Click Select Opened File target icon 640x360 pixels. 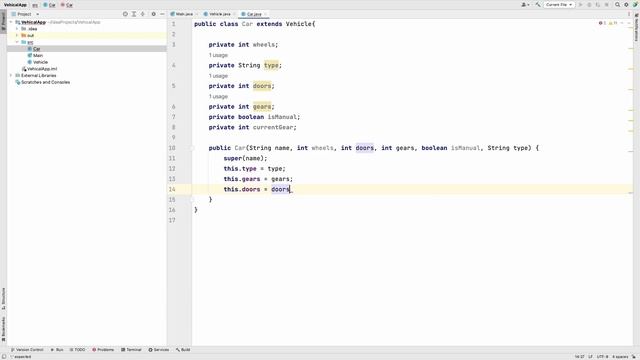tap(125, 14)
